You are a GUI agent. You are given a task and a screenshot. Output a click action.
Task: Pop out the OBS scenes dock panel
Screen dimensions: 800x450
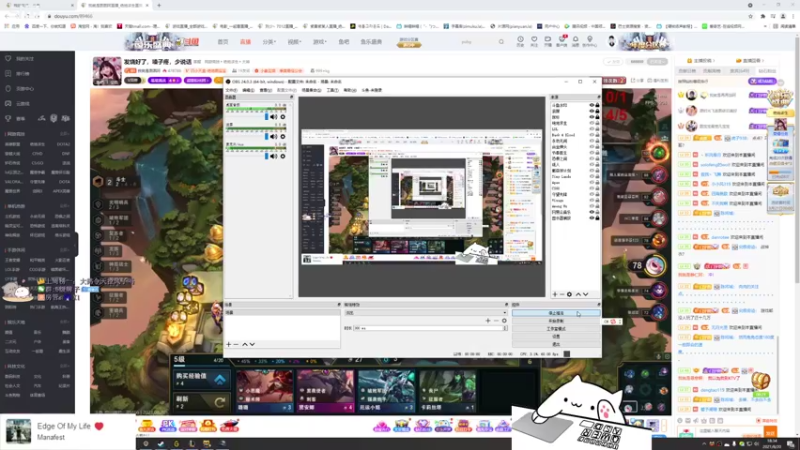coord(339,305)
